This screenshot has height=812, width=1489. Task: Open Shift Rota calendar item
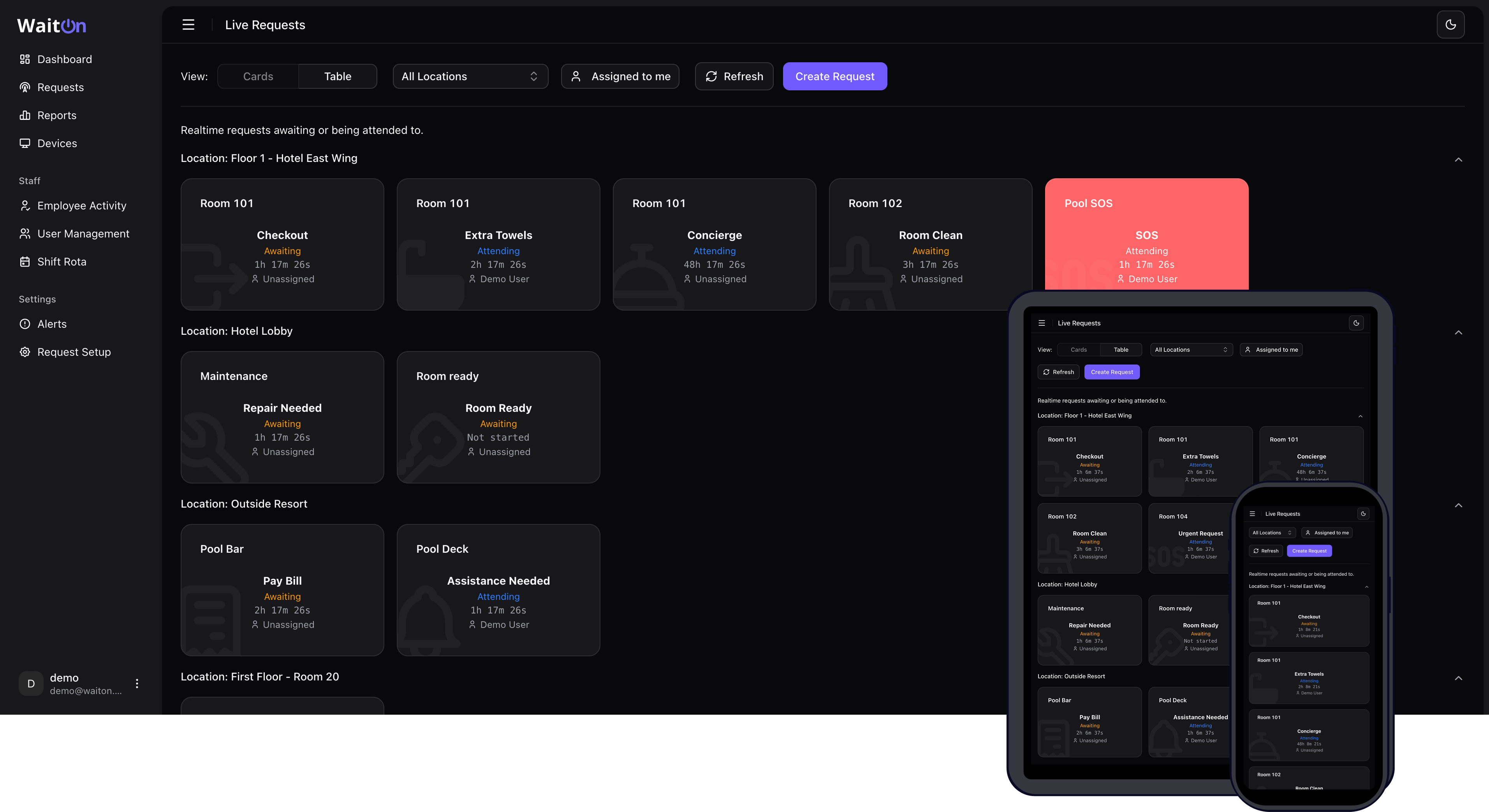pyautogui.click(x=61, y=262)
